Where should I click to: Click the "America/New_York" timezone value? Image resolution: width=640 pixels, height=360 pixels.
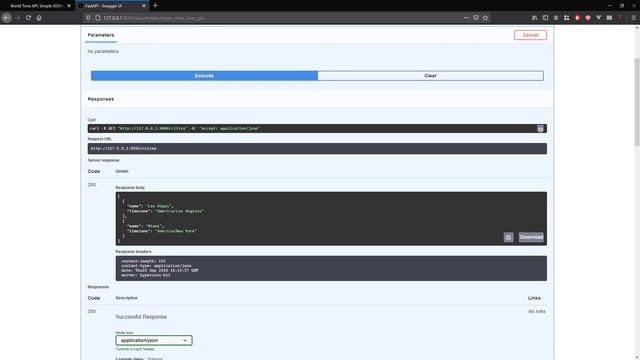tap(176, 231)
